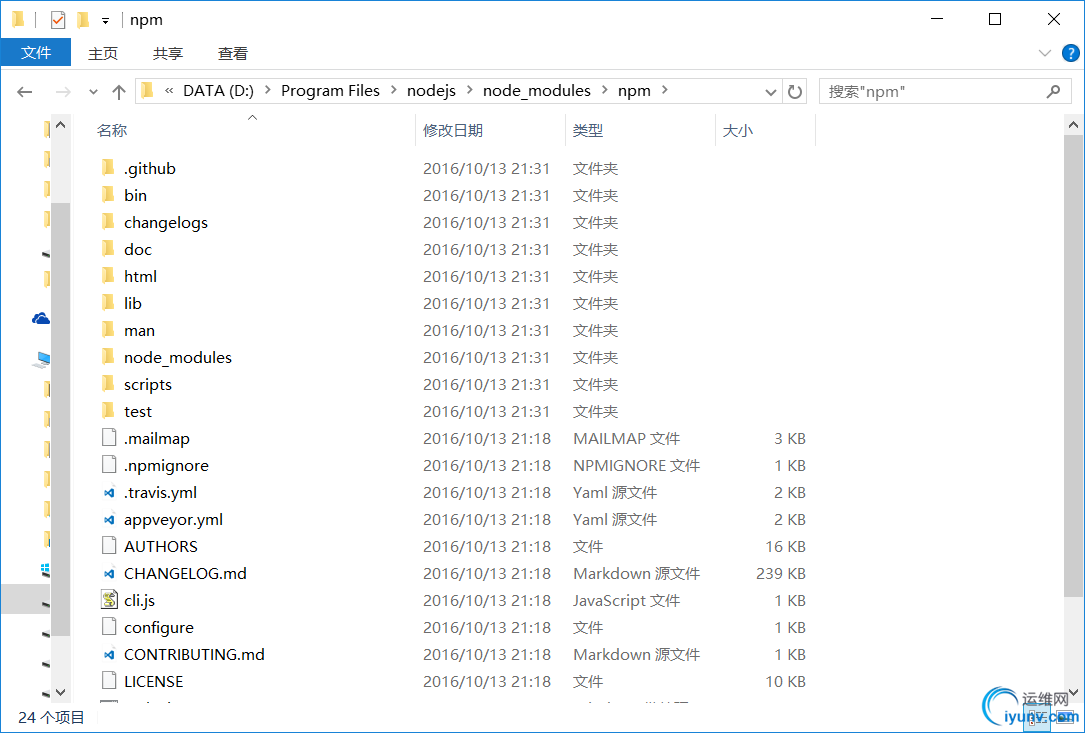Go back with the back arrow

[25, 91]
